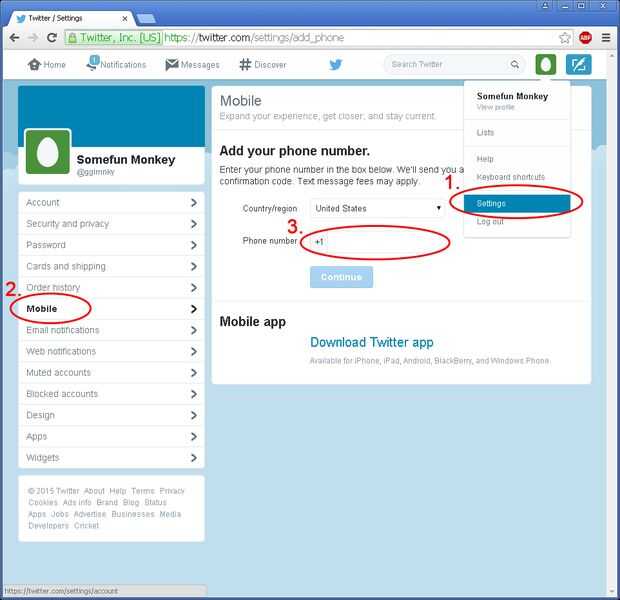Image resolution: width=620 pixels, height=600 pixels.
Task: Open Cards and shipping settings
Action: click(x=111, y=267)
